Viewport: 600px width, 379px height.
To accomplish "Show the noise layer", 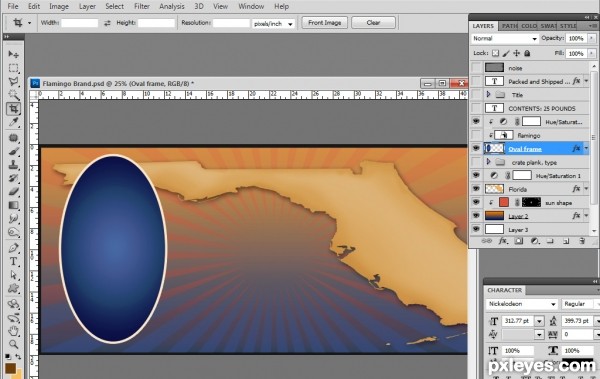I will [x=476, y=68].
